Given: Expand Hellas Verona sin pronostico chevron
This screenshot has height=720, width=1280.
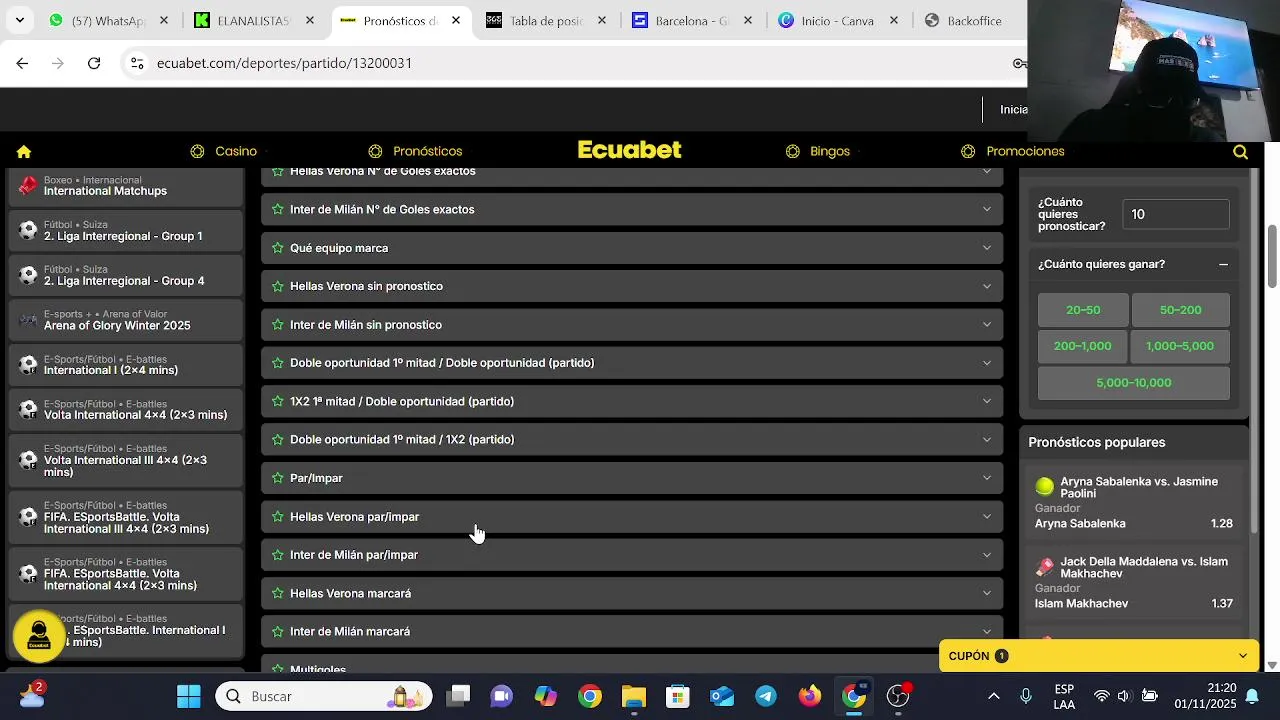Looking at the screenshot, I should coord(987,286).
